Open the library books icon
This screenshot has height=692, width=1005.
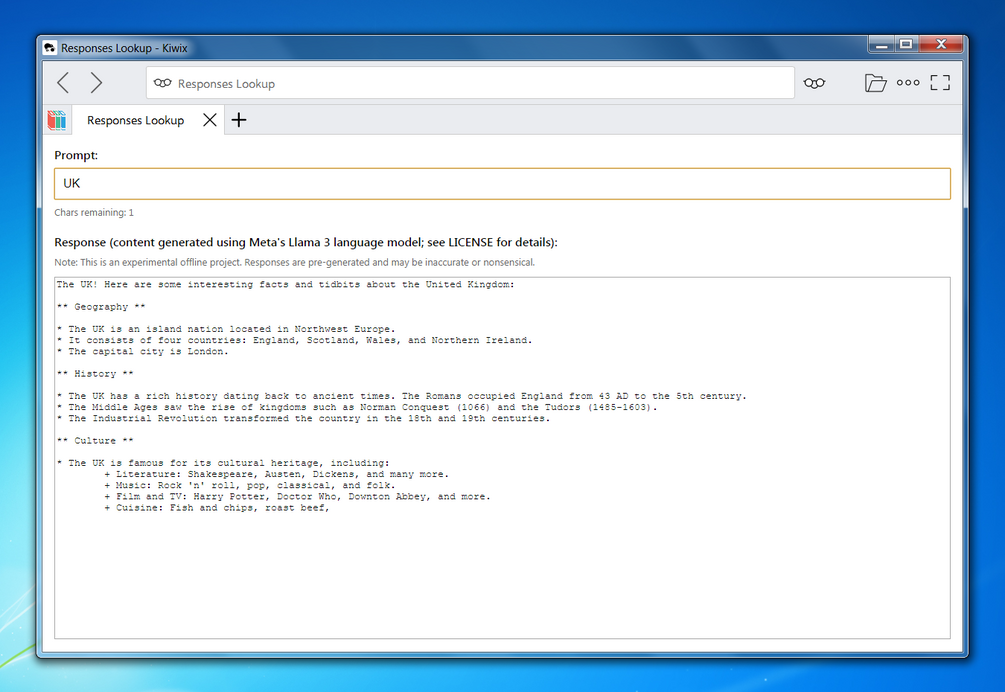[57, 120]
